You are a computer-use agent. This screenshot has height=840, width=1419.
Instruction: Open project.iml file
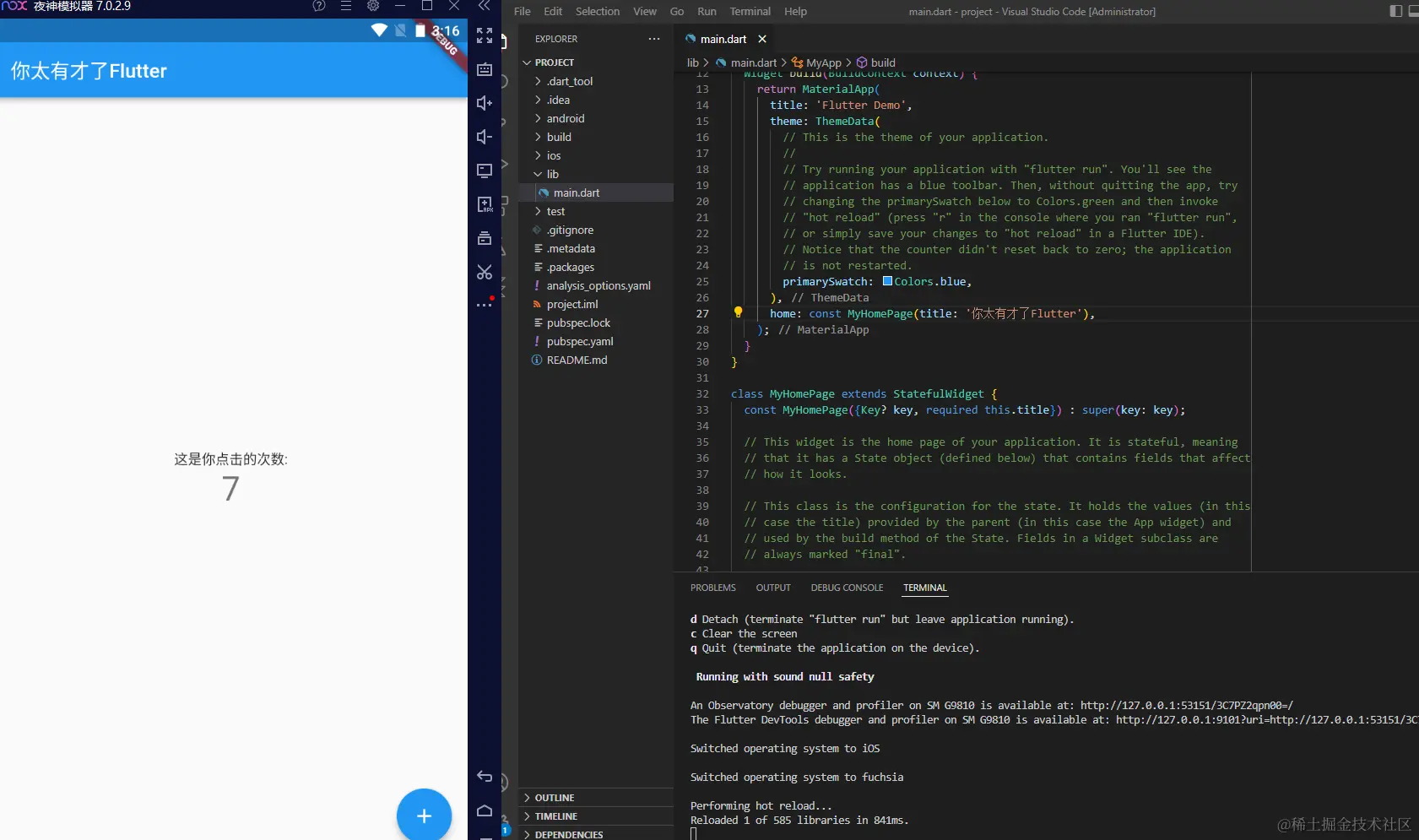596,304
